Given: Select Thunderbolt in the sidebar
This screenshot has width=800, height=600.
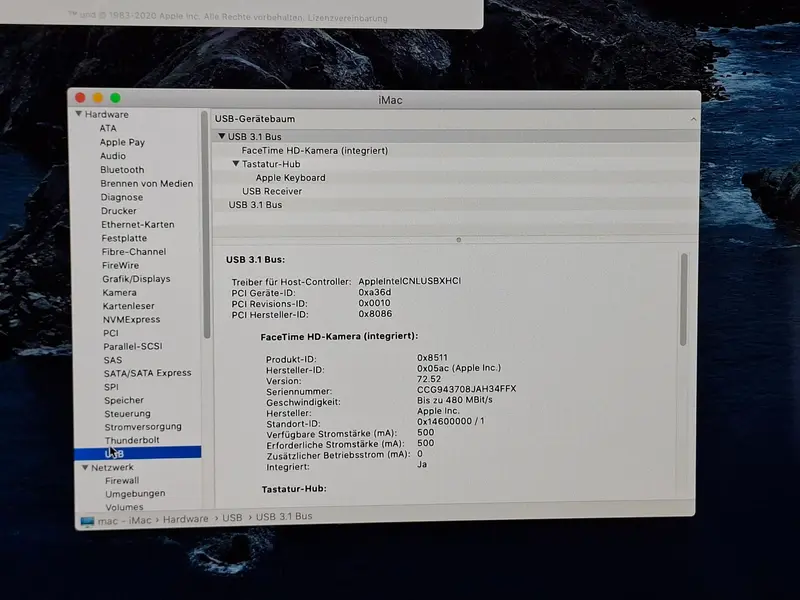Looking at the screenshot, I should (132, 440).
